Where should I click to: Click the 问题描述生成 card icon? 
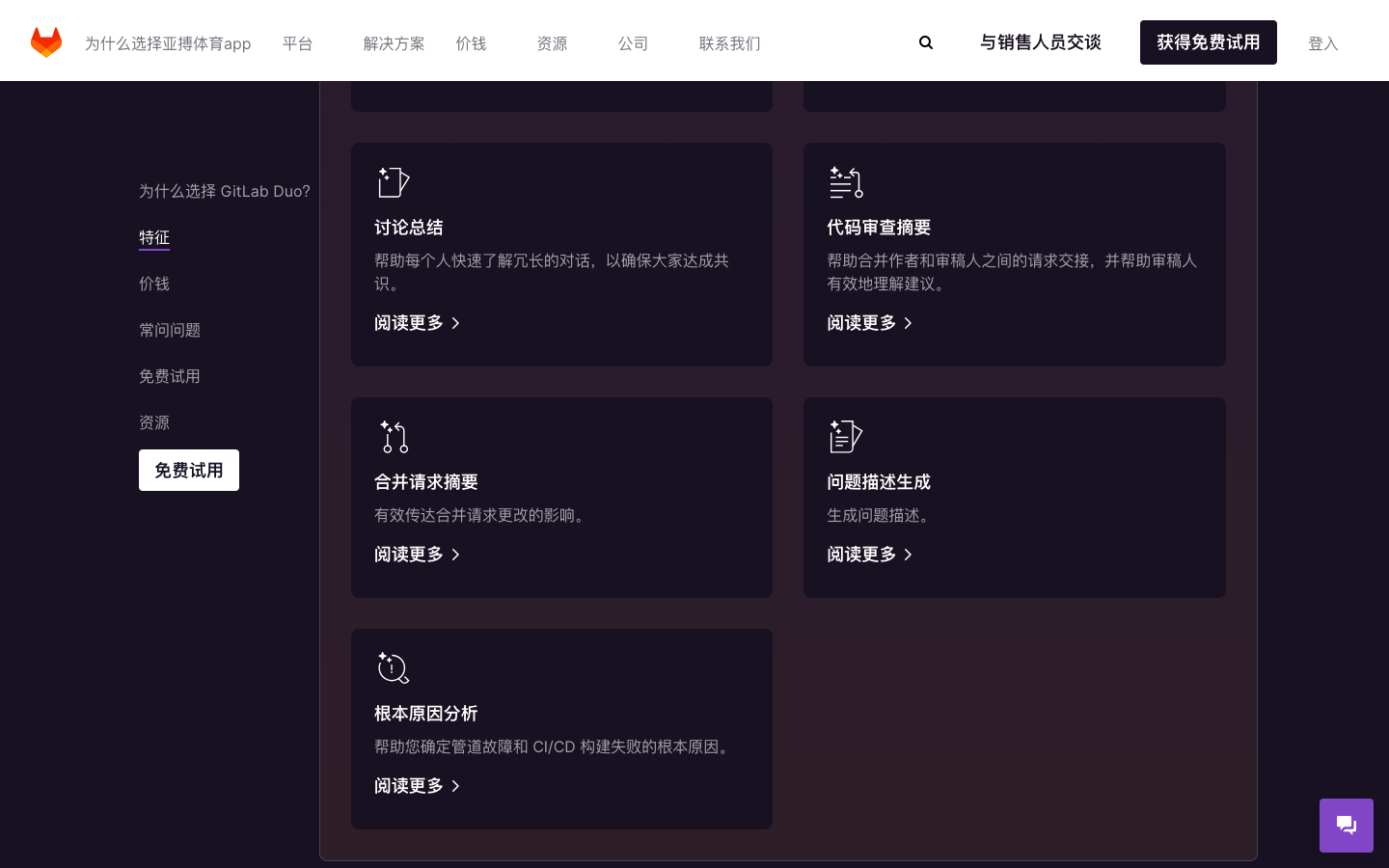846,437
